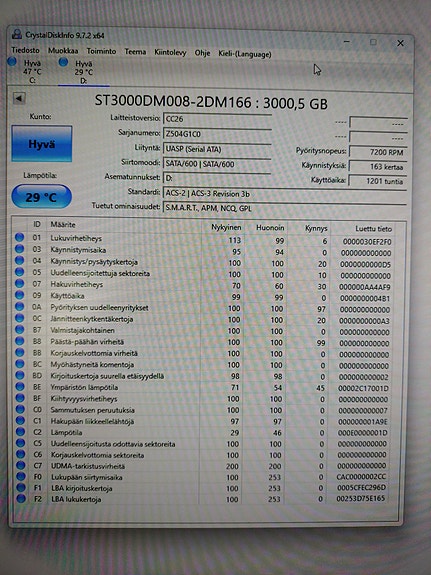Click status icon for 07 Hakuvirhetiheys
Image resolution: width=431 pixels, height=575 pixels.
click(19, 283)
